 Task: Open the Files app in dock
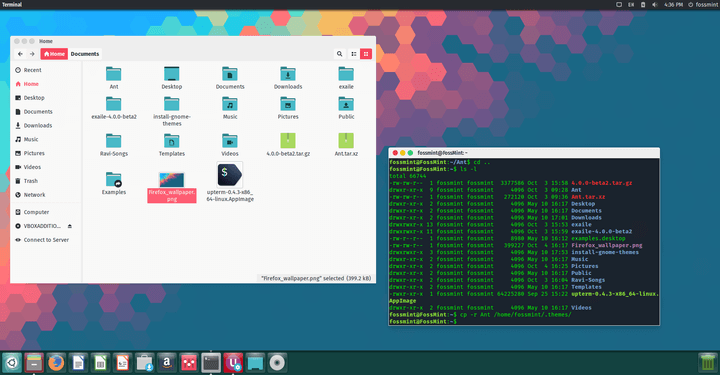tap(34, 363)
